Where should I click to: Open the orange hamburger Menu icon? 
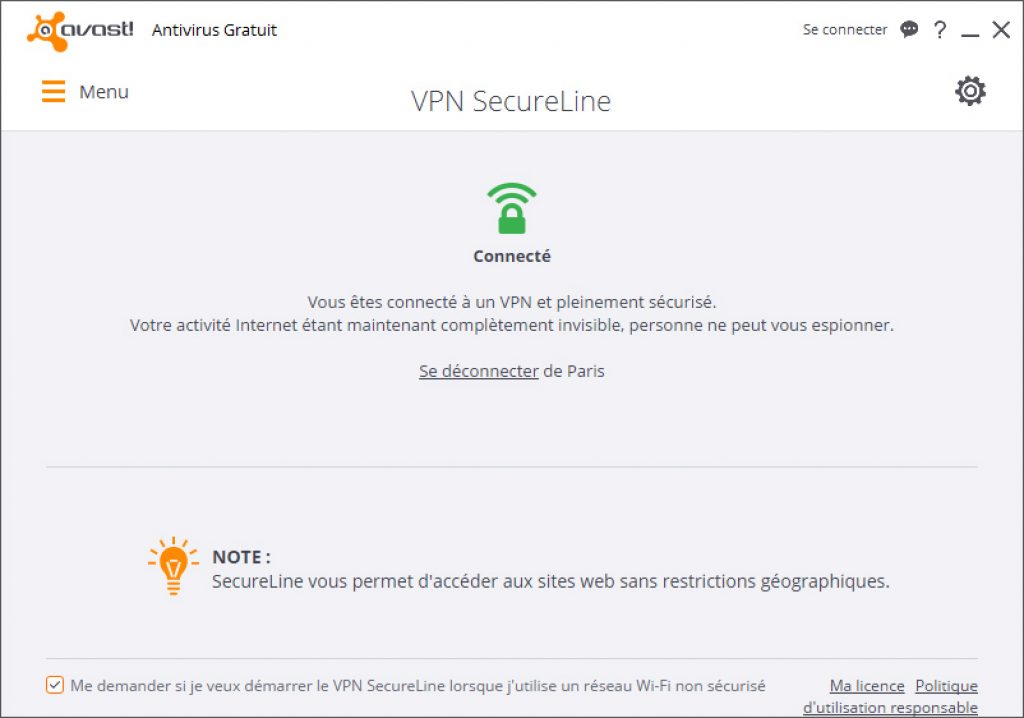coord(54,91)
